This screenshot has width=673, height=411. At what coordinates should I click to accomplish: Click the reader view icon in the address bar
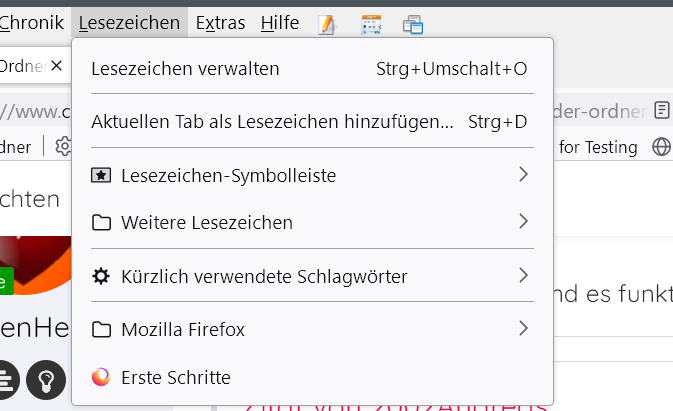662,110
